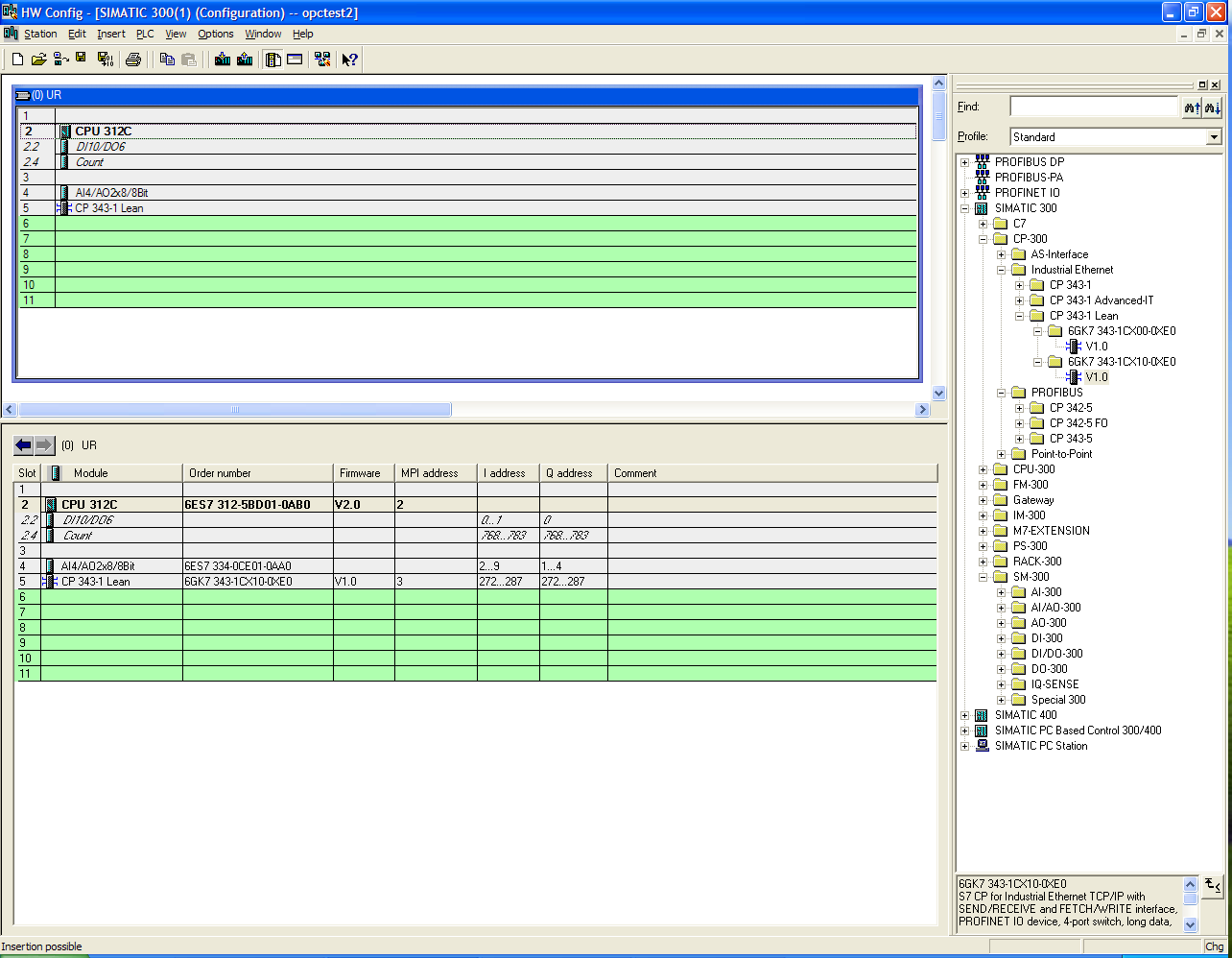Select the CP 343-1 Lean row in rack
Screen dimensions: 1232x958
108,208
